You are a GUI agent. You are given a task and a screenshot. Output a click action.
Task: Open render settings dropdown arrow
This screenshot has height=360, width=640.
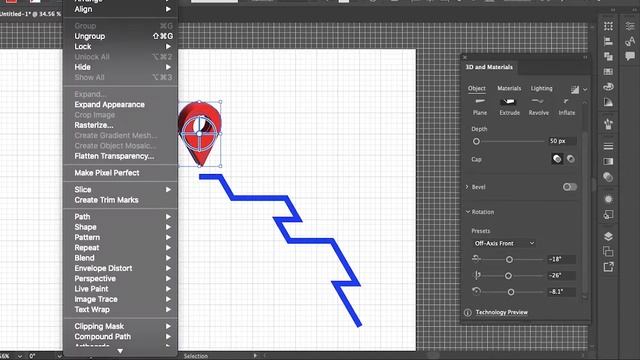coord(585,89)
